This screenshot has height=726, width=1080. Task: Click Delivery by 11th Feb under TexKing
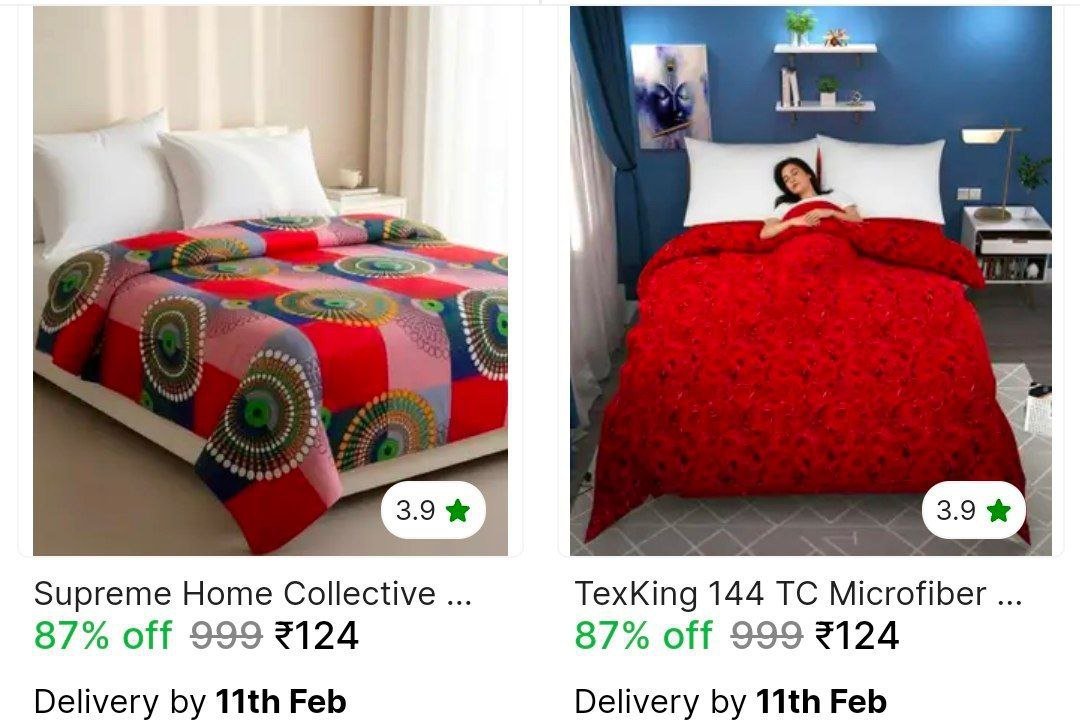731,702
